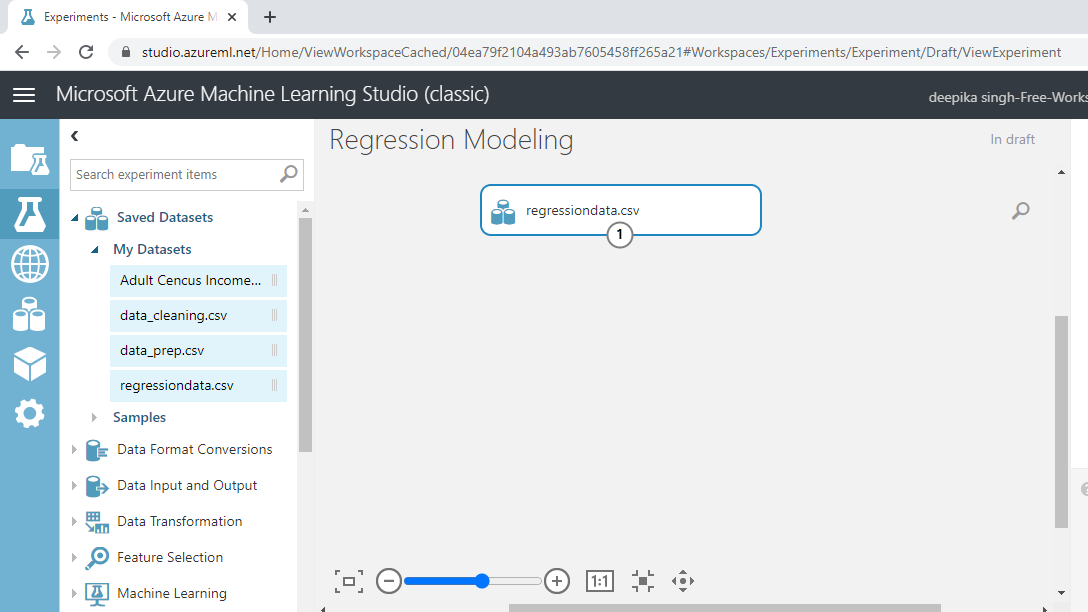1088x612 pixels.
Task: Click the Machine Learning category icon
Action: (96, 594)
